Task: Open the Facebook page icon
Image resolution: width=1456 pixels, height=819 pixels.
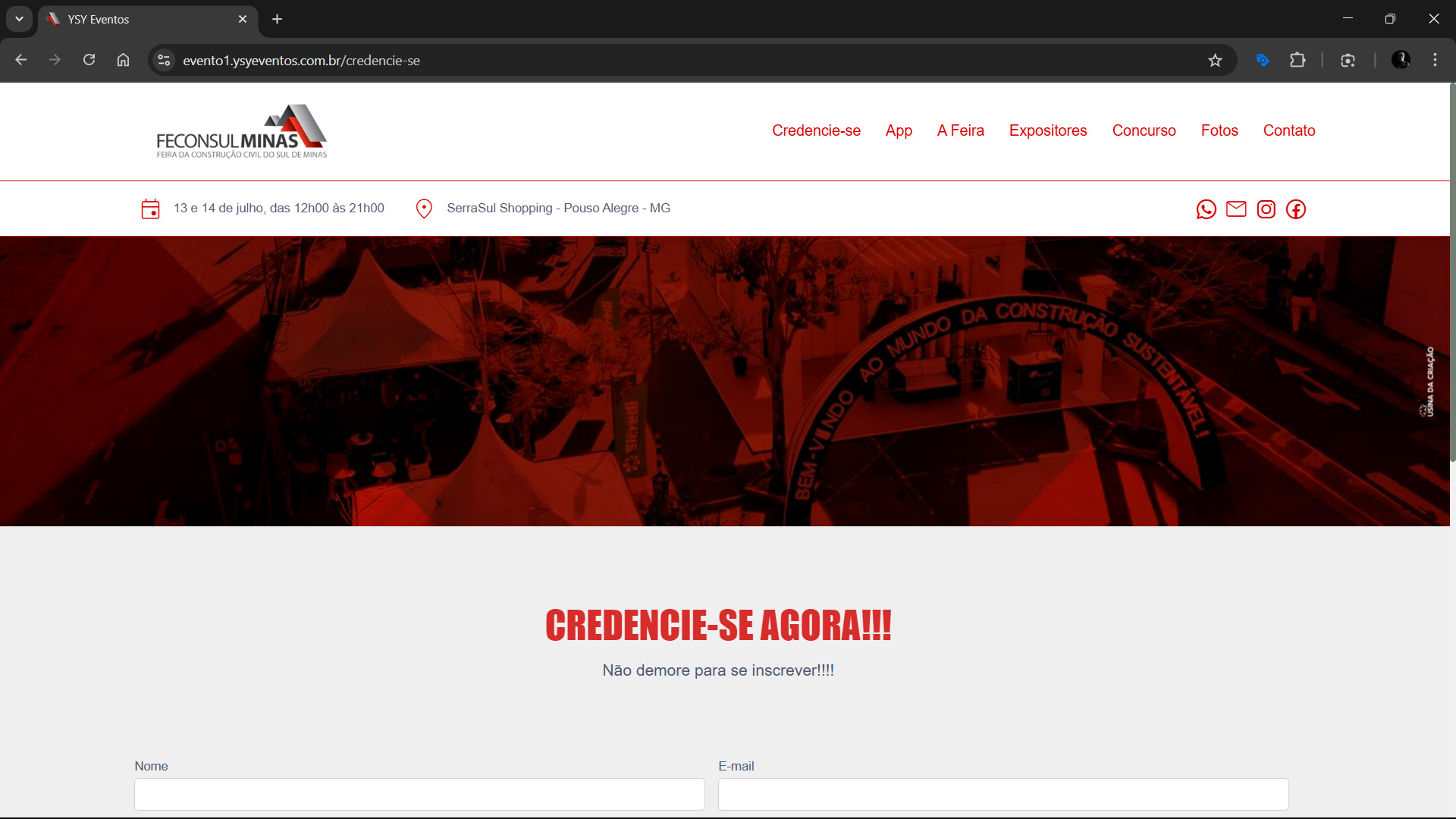Action: 1296,209
